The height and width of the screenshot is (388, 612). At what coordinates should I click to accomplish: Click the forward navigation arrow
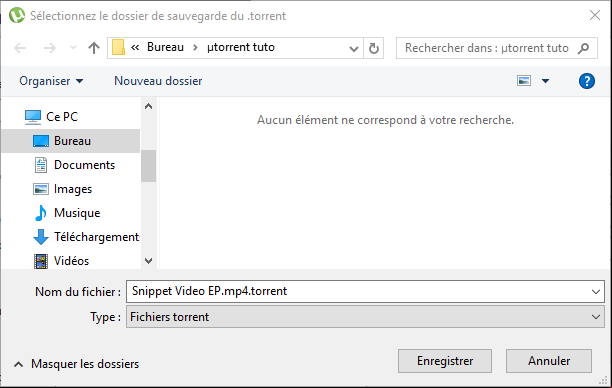[x=50, y=48]
